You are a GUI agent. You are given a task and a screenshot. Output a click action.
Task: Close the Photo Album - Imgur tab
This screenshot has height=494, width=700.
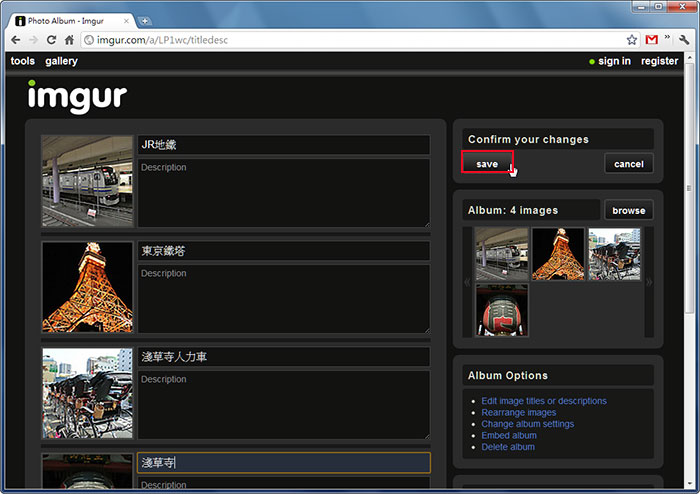pyautogui.click(x=126, y=21)
